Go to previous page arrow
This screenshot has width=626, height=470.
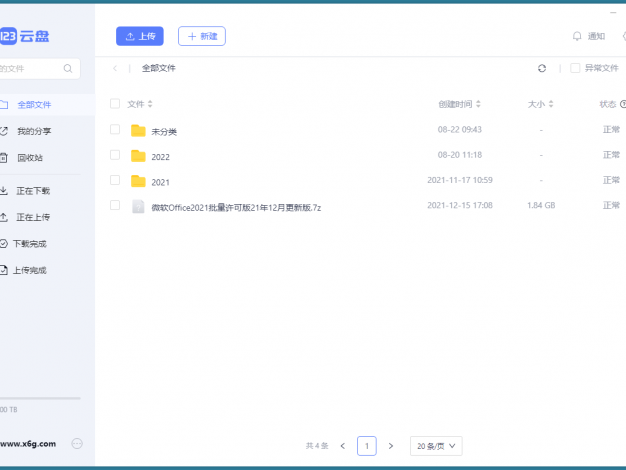[343, 446]
